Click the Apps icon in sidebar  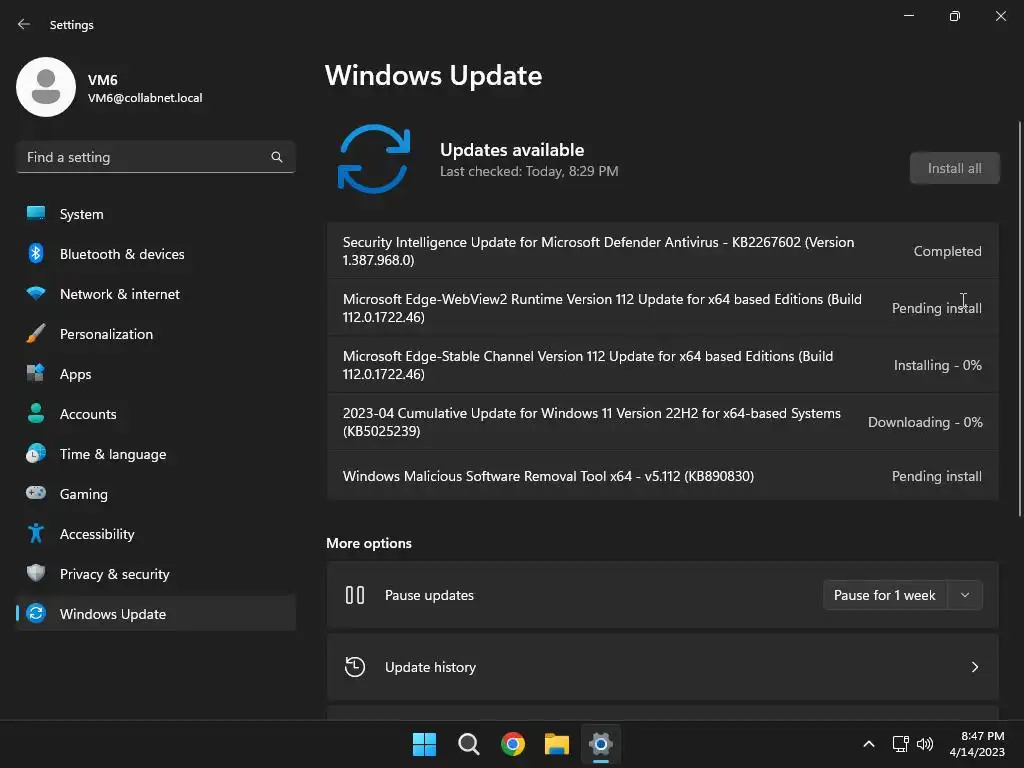tap(36, 374)
